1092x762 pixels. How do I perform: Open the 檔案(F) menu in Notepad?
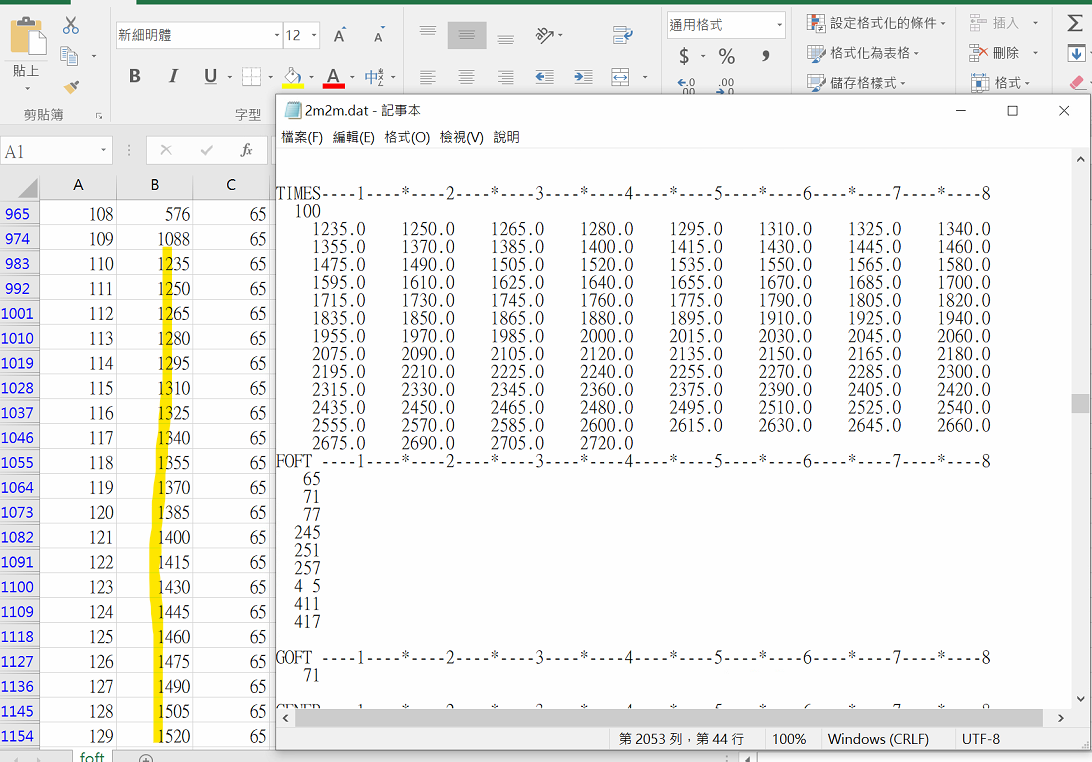click(x=302, y=137)
